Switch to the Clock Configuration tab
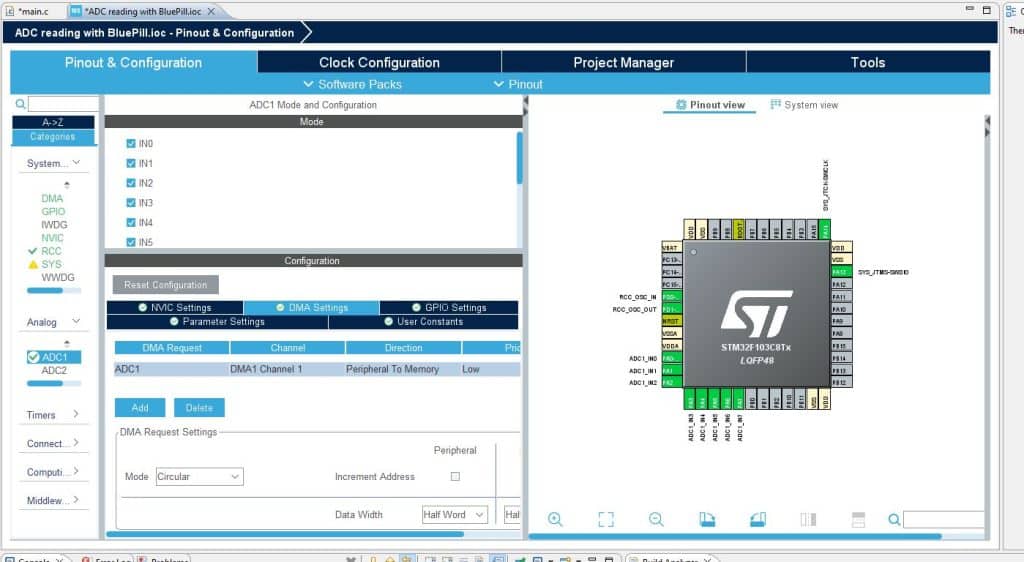Screen dimensions: 1024x562 coord(379,63)
